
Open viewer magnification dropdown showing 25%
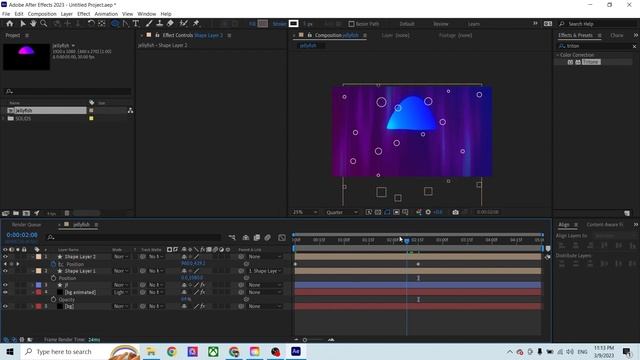coord(304,212)
